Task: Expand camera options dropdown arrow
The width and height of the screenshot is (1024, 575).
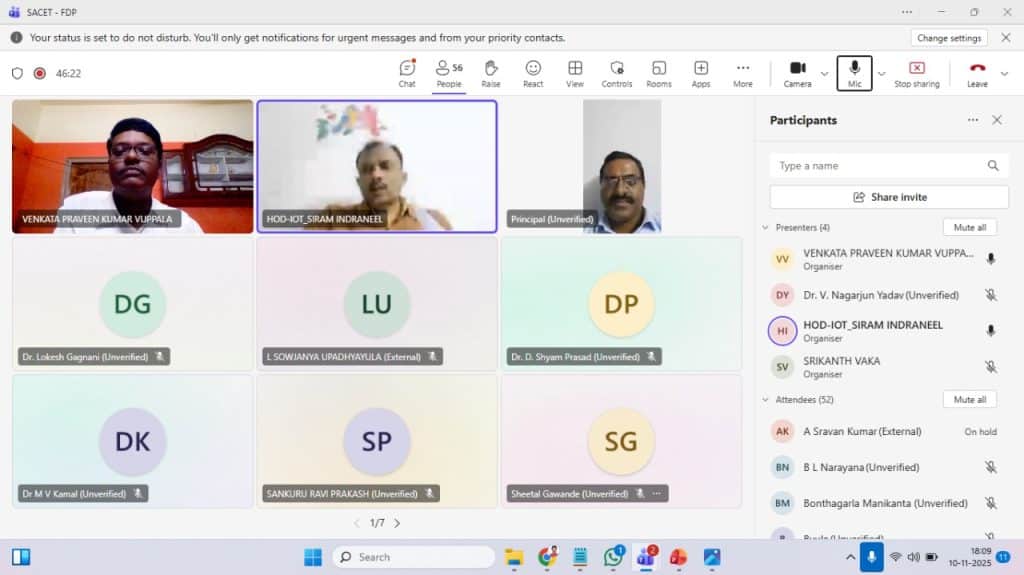Action: (x=824, y=74)
